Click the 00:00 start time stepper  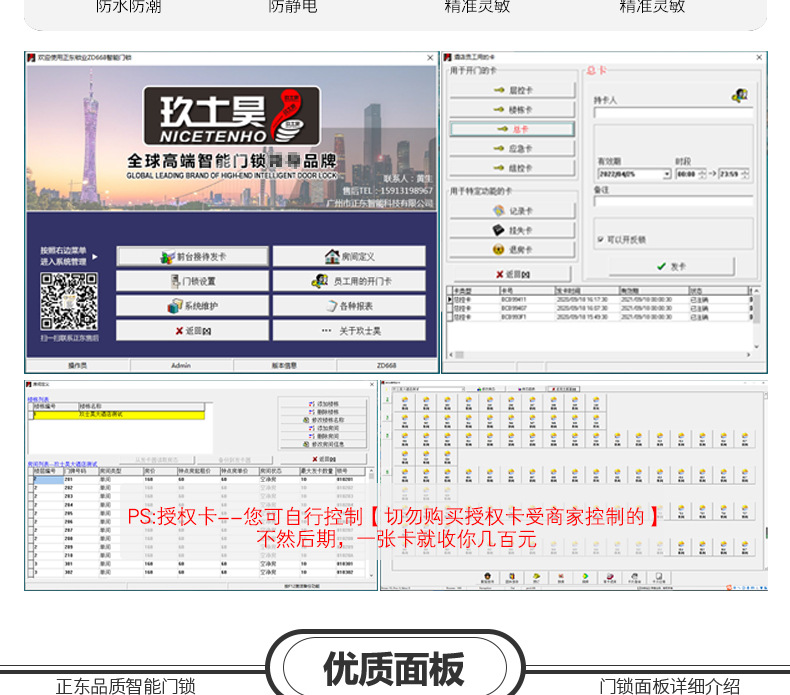(x=702, y=174)
